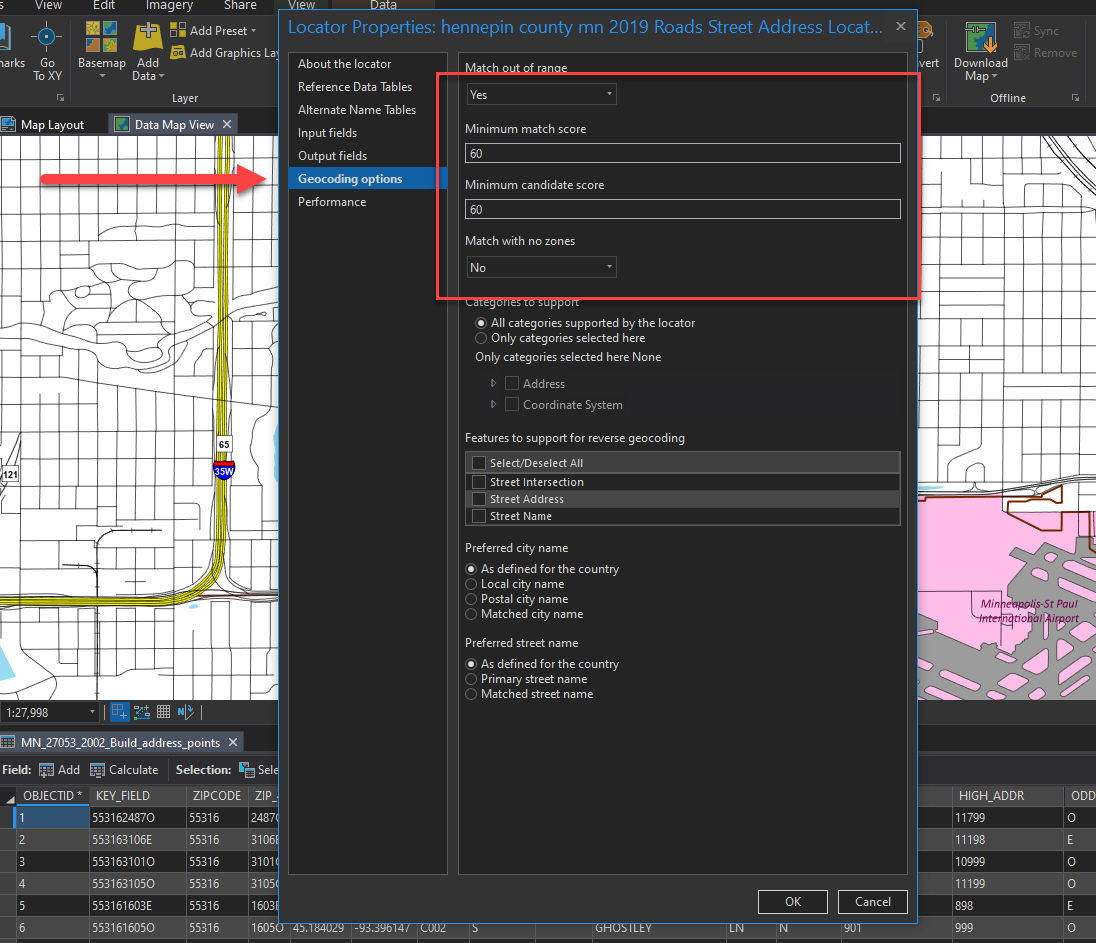Image resolution: width=1096 pixels, height=943 pixels.
Task: Choose Primary street name option
Action: tap(471, 679)
